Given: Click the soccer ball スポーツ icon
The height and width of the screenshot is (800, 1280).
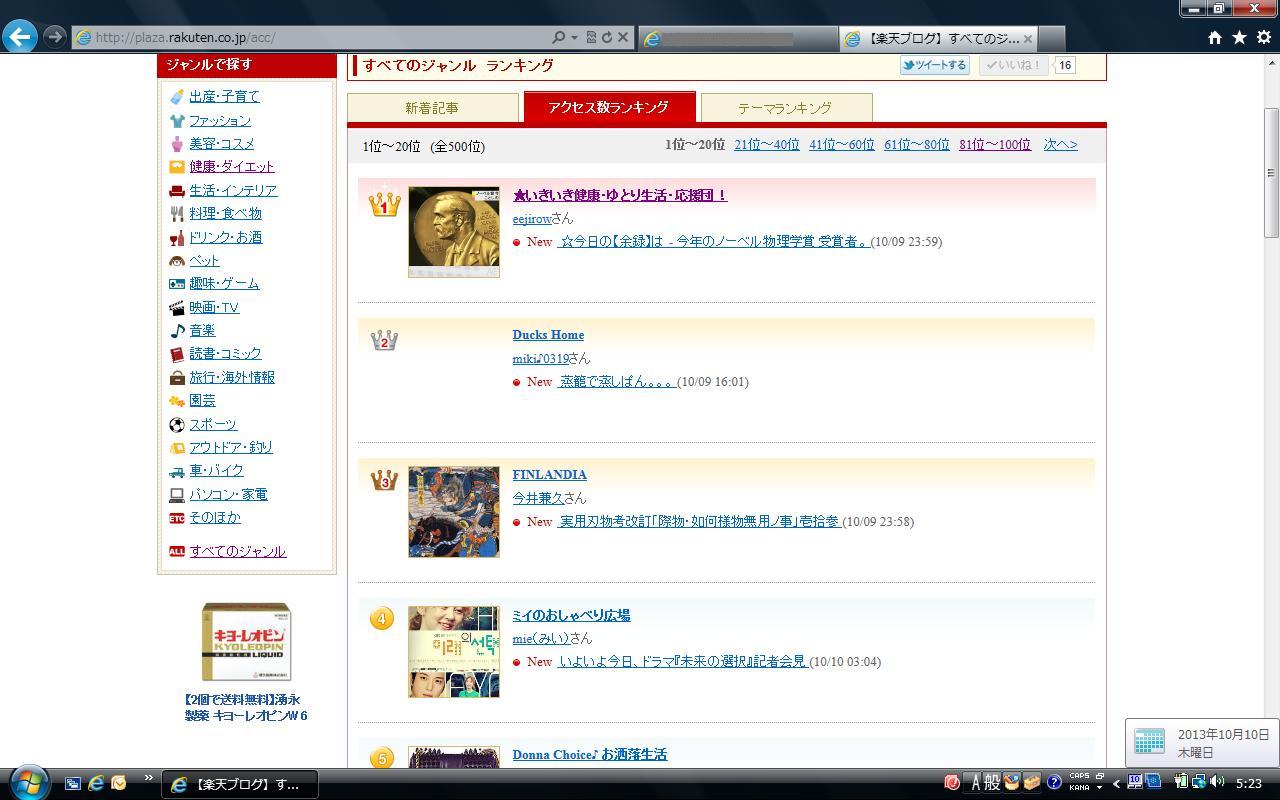Looking at the screenshot, I should pyautogui.click(x=177, y=424).
